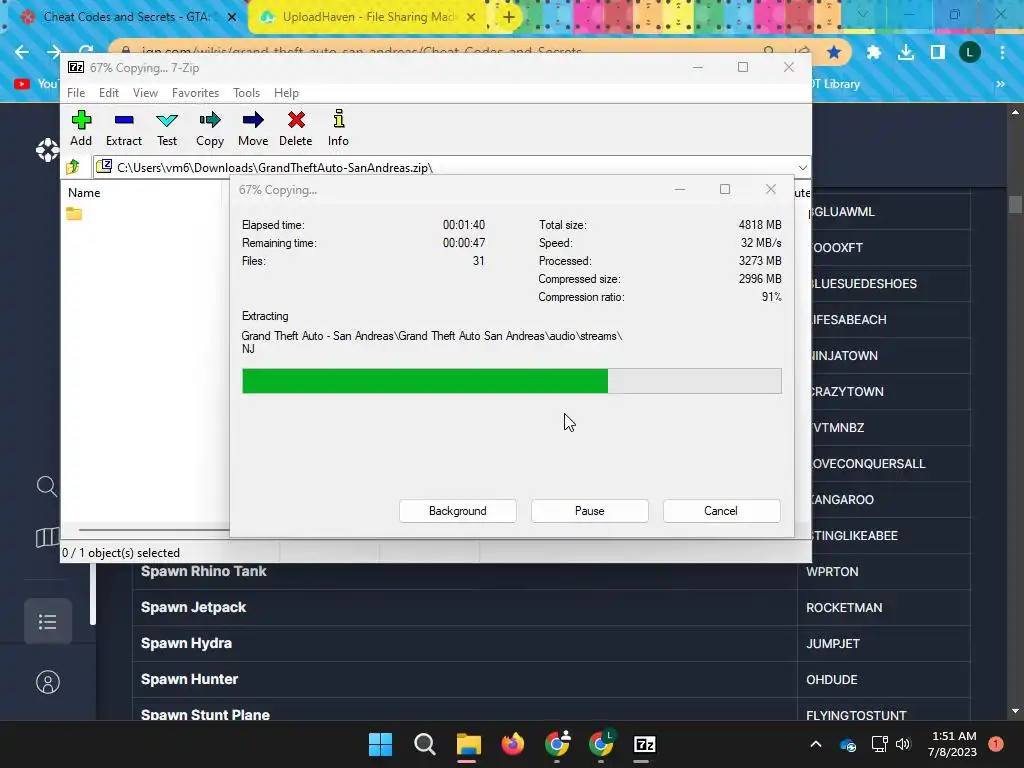Open new browser tab plus button
The height and width of the screenshot is (768, 1024).
pyautogui.click(x=509, y=17)
